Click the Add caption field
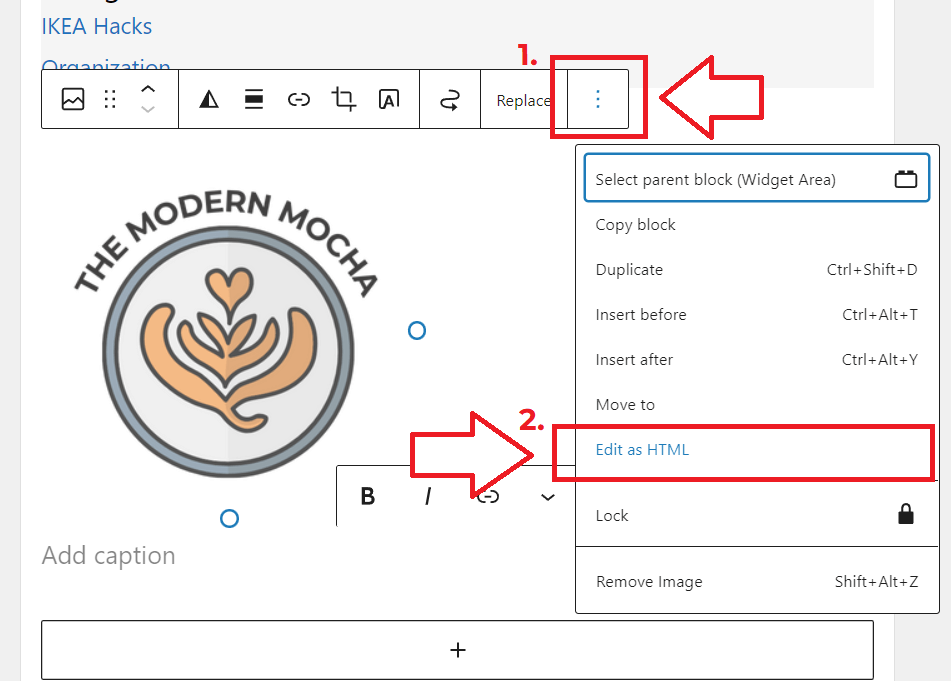The image size is (951, 681). [x=109, y=555]
